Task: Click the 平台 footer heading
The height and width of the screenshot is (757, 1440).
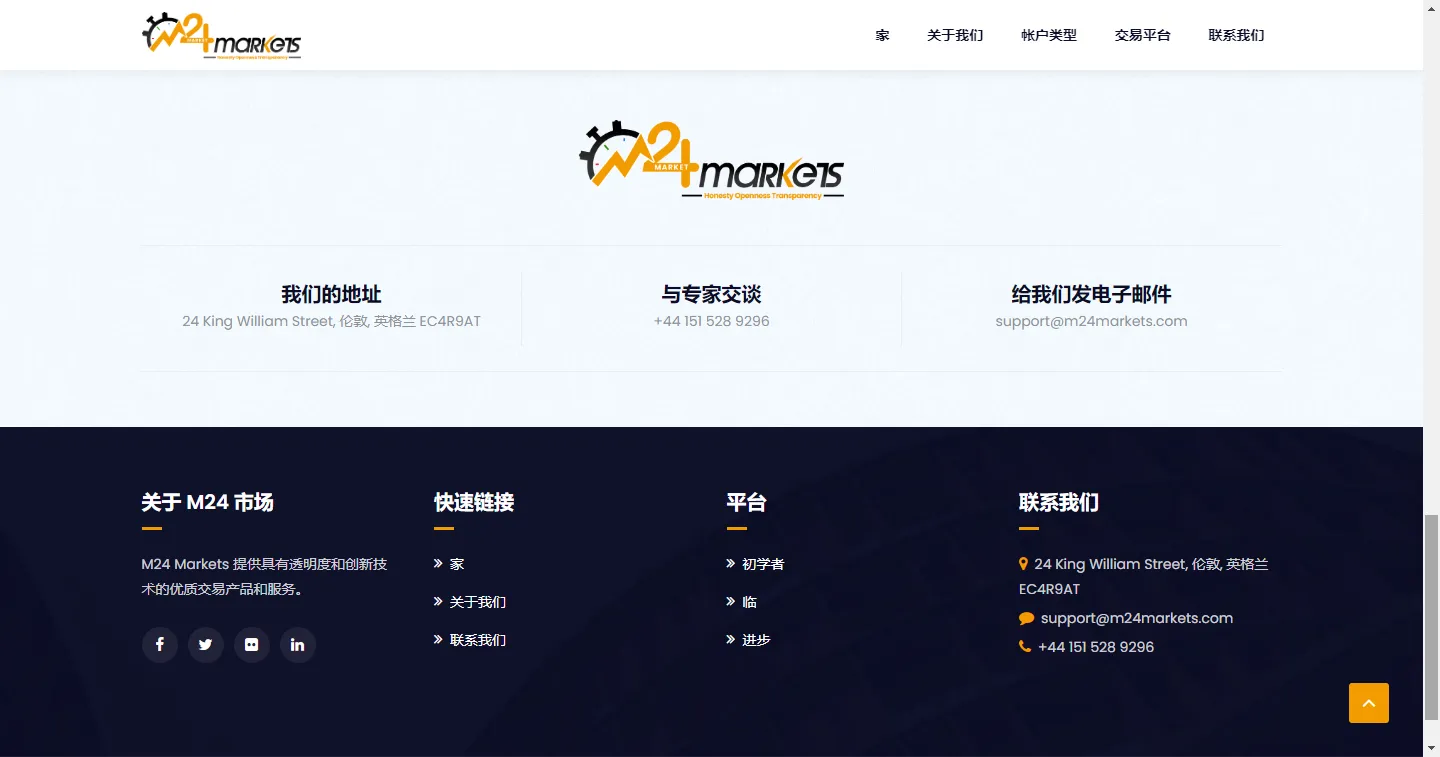Action: pyautogui.click(x=746, y=502)
